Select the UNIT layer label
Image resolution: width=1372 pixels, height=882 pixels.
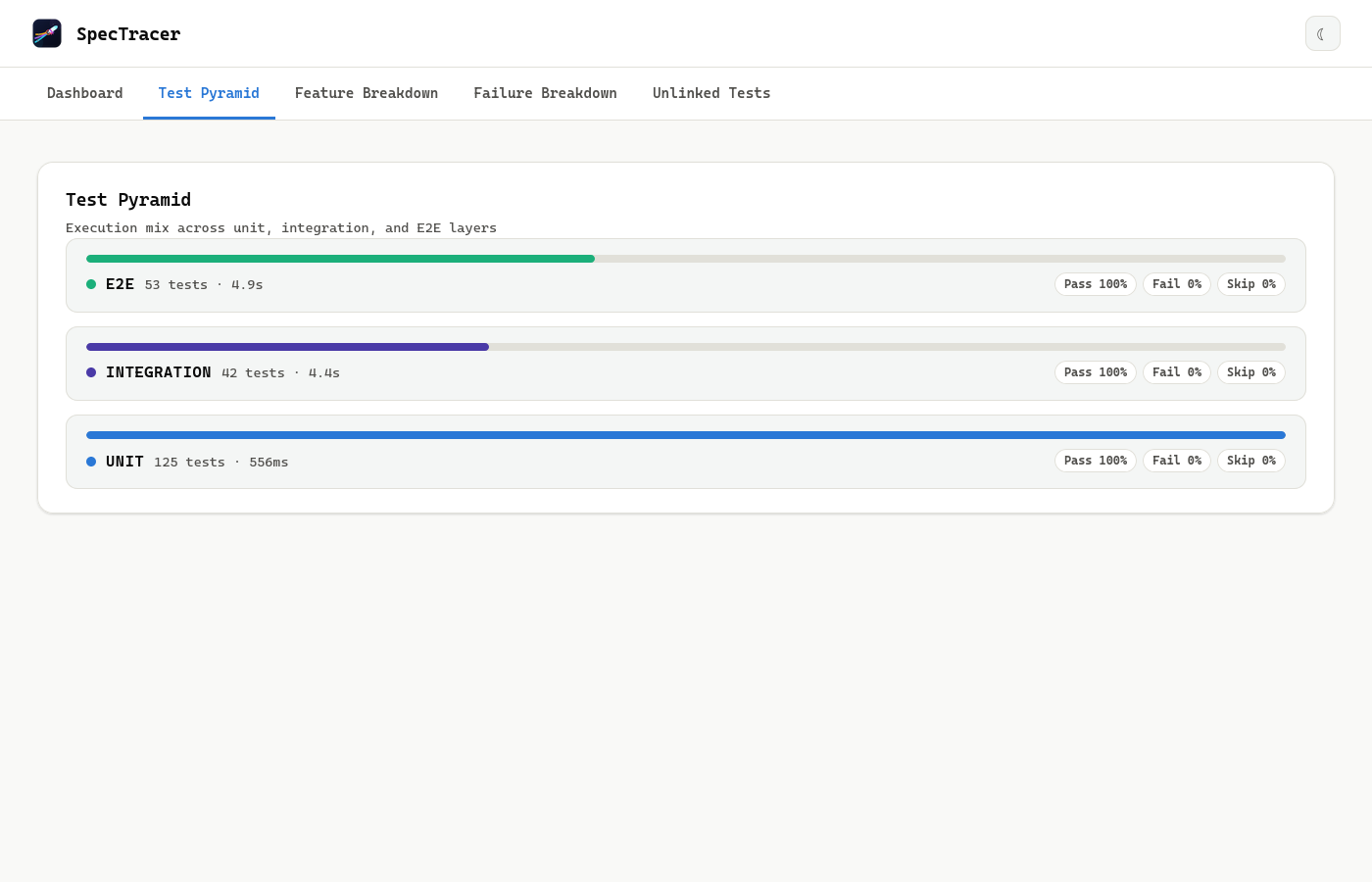point(124,462)
